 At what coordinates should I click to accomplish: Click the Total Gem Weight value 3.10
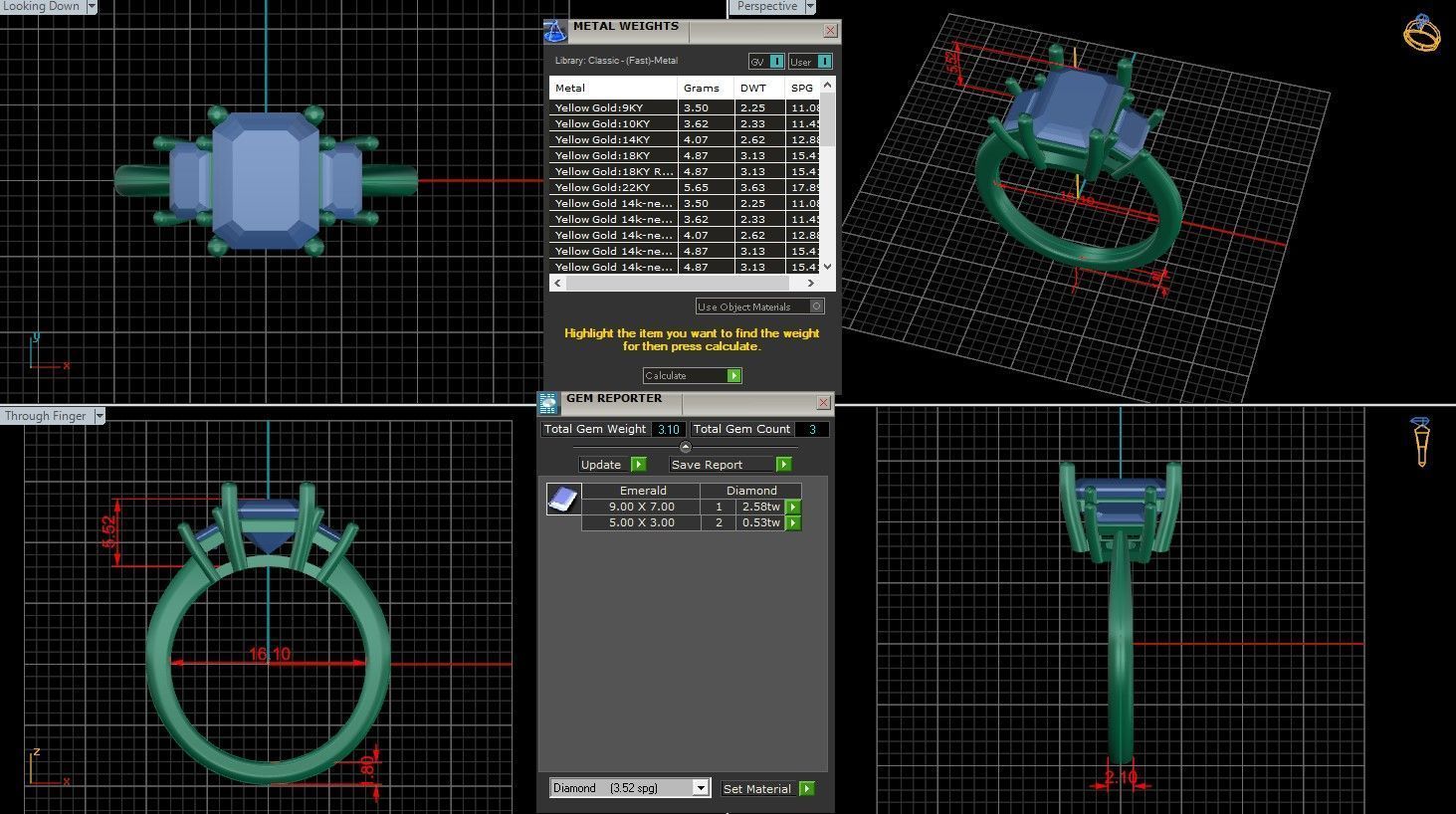point(669,429)
